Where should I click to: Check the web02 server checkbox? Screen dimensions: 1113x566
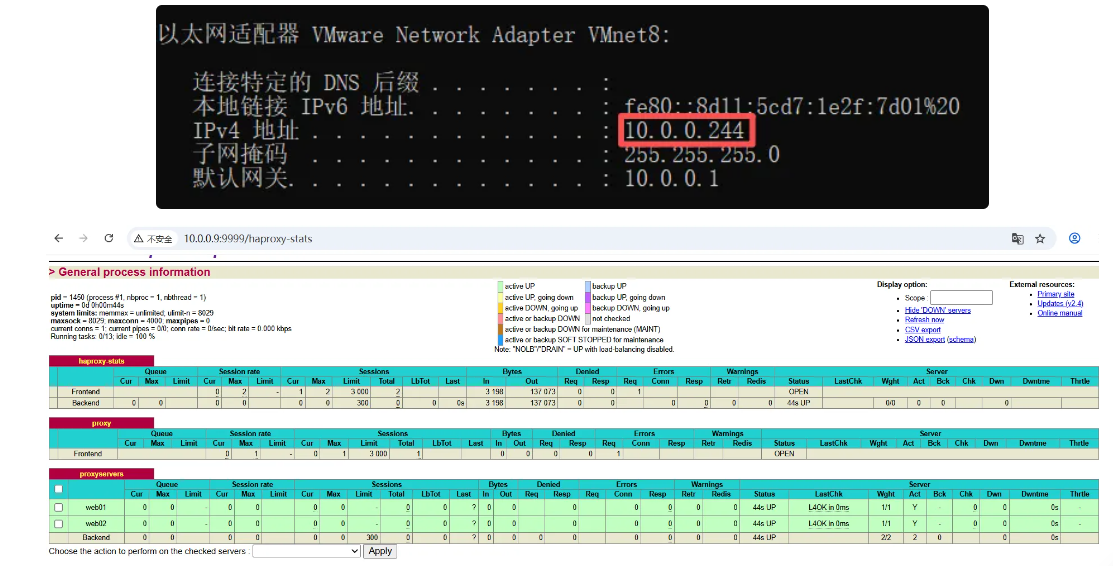(x=59, y=524)
